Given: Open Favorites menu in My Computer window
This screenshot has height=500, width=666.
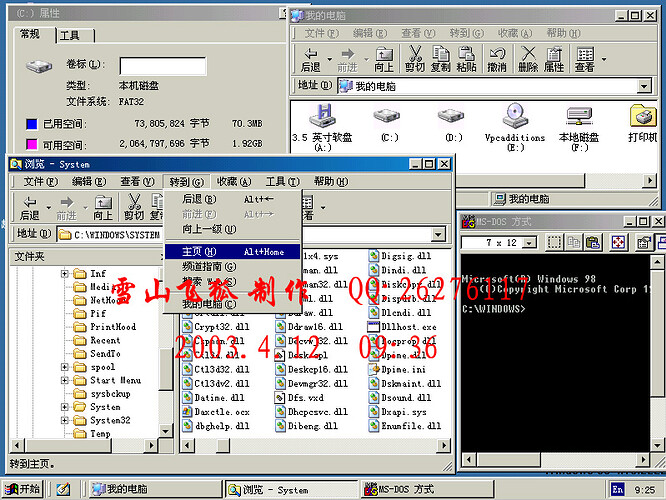Looking at the screenshot, I should pyautogui.click(x=515, y=33).
